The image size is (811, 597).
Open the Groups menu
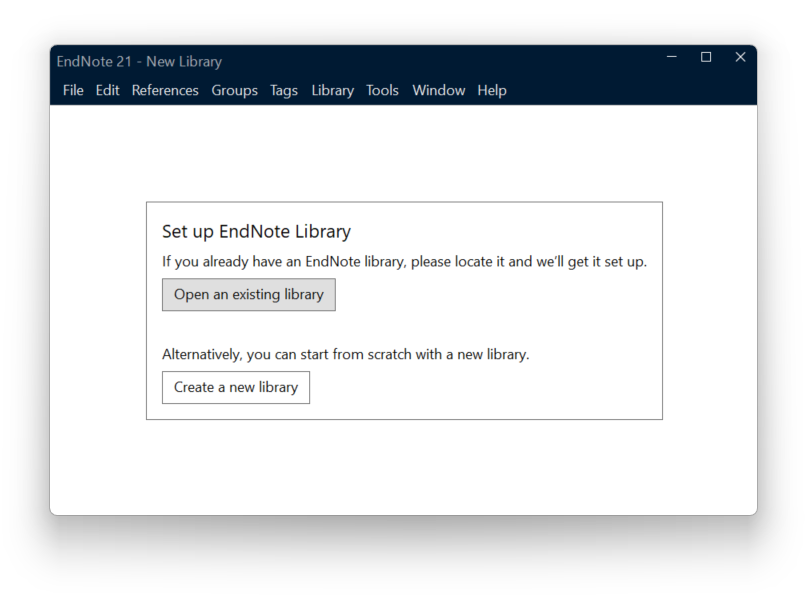pos(234,90)
